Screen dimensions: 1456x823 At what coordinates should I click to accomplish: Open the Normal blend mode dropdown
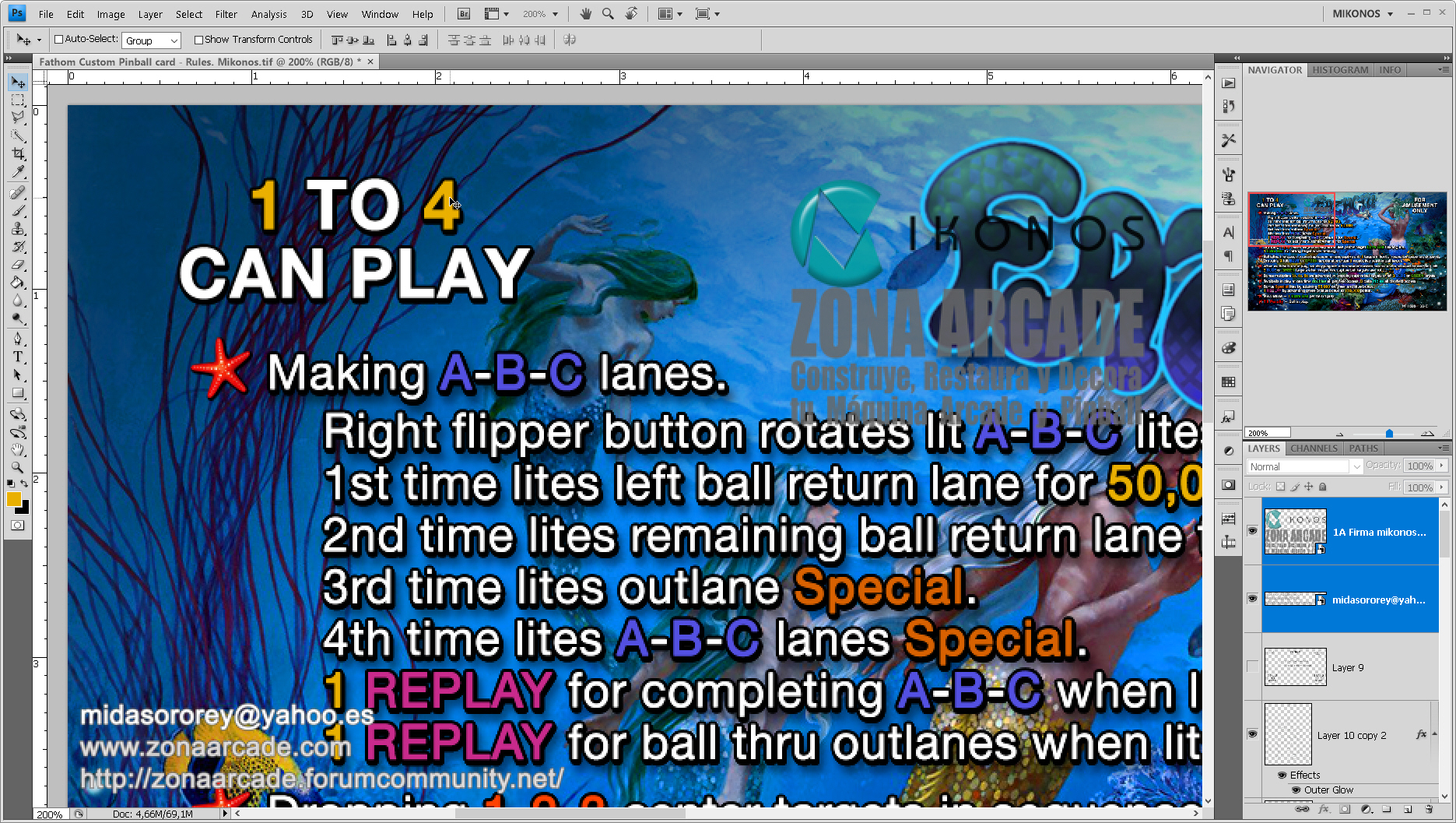pos(1303,466)
